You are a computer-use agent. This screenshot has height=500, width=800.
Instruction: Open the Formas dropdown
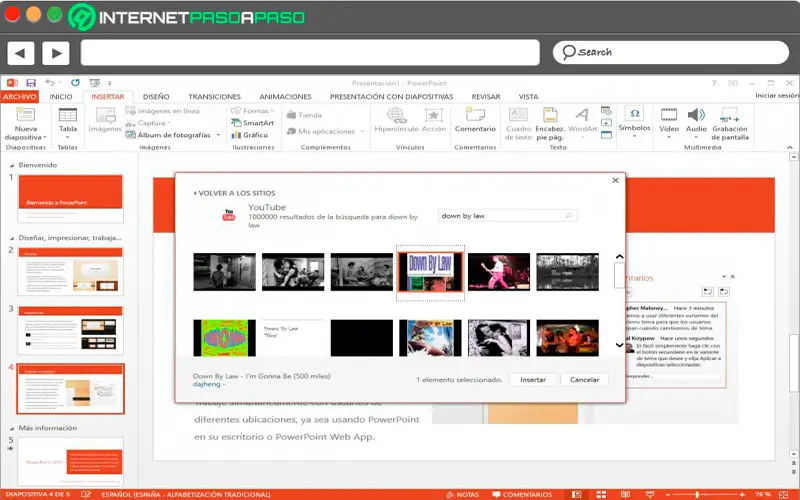coord(255,111)
